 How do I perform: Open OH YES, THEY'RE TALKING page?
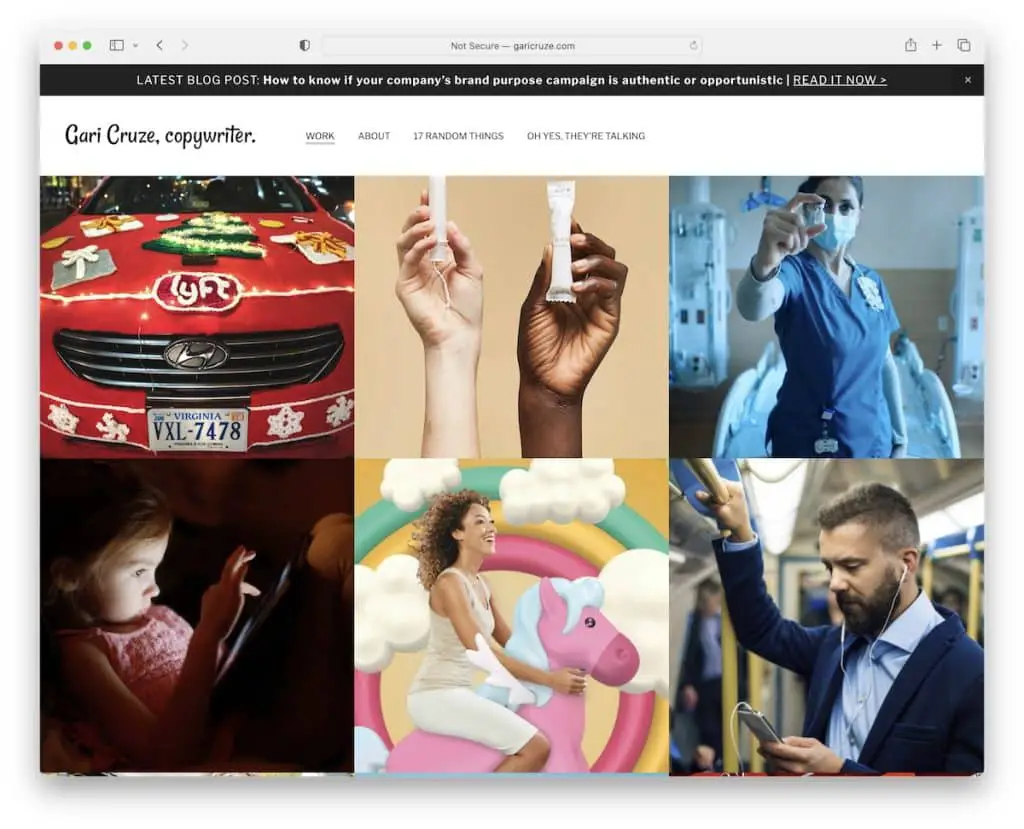pyautogui.click(x=585, y=136)
